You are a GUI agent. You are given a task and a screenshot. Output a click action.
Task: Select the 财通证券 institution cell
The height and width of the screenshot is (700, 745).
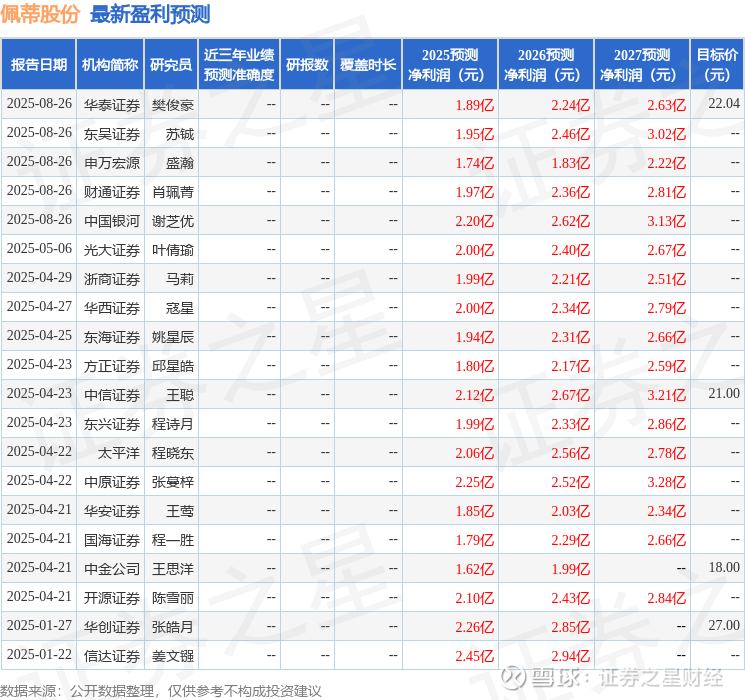112,192
